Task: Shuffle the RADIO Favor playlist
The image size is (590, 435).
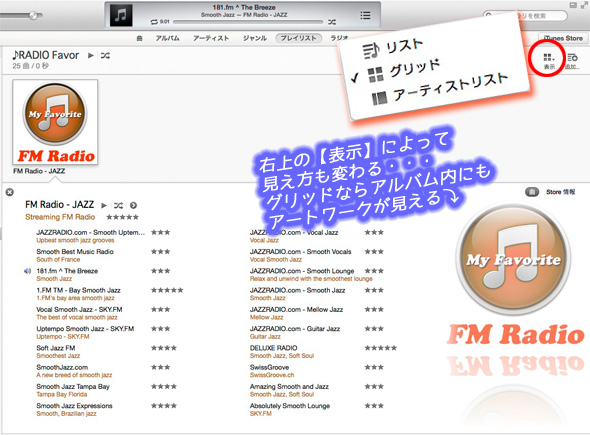Action: click(x=105, y=56)
